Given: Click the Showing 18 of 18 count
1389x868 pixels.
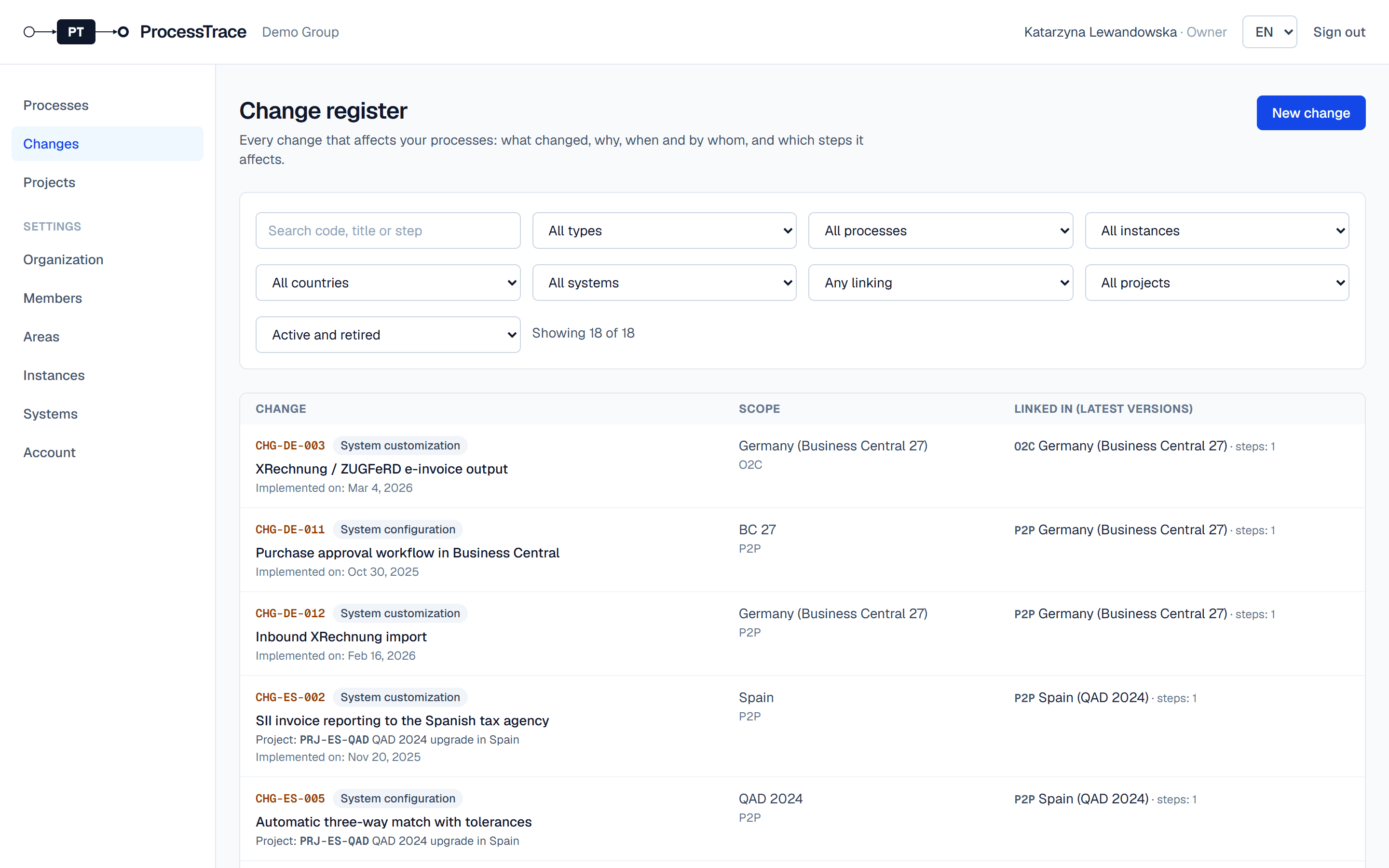Looking at the screenshot, I should tap(583, 333).
